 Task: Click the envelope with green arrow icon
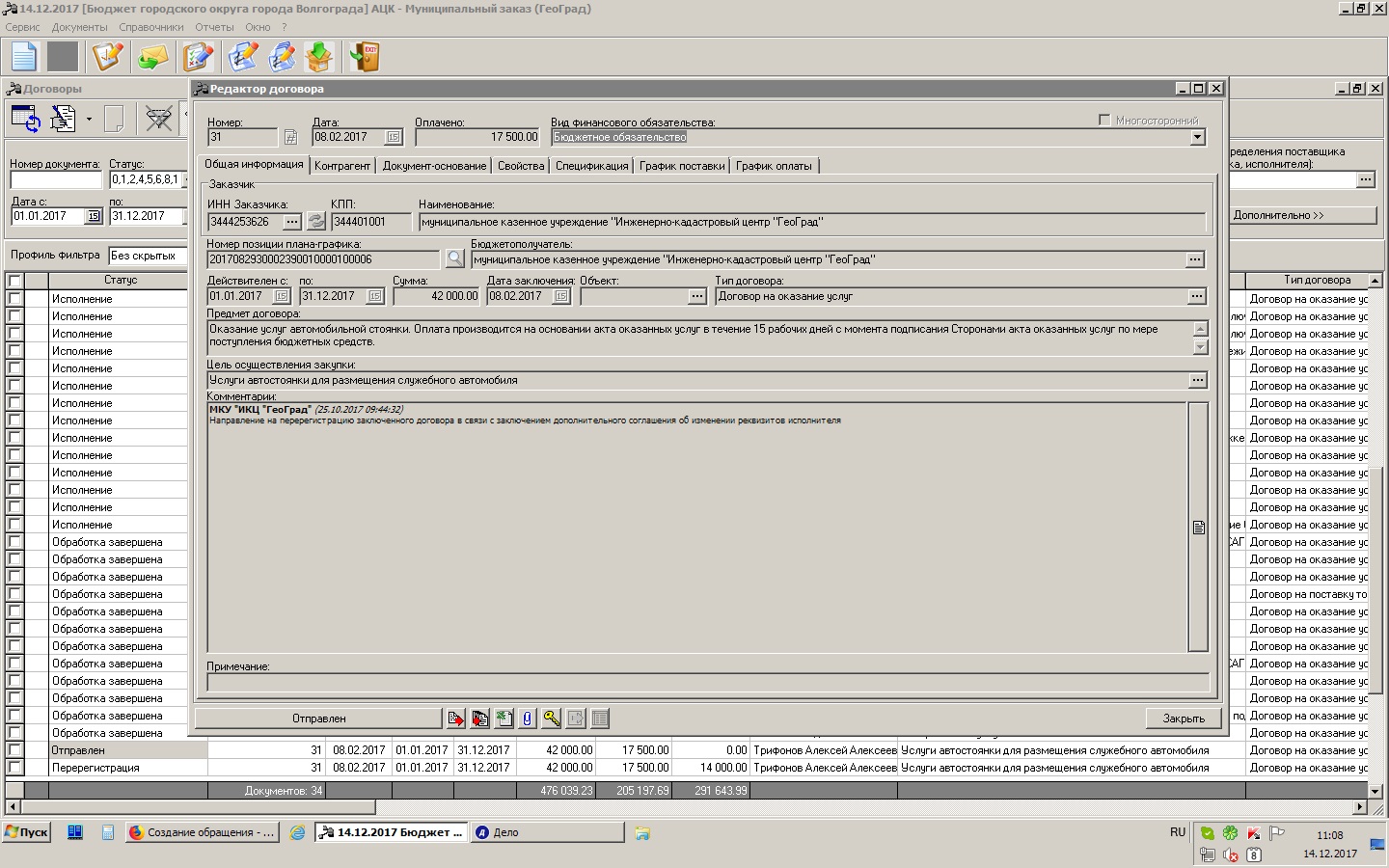[152, 57]
